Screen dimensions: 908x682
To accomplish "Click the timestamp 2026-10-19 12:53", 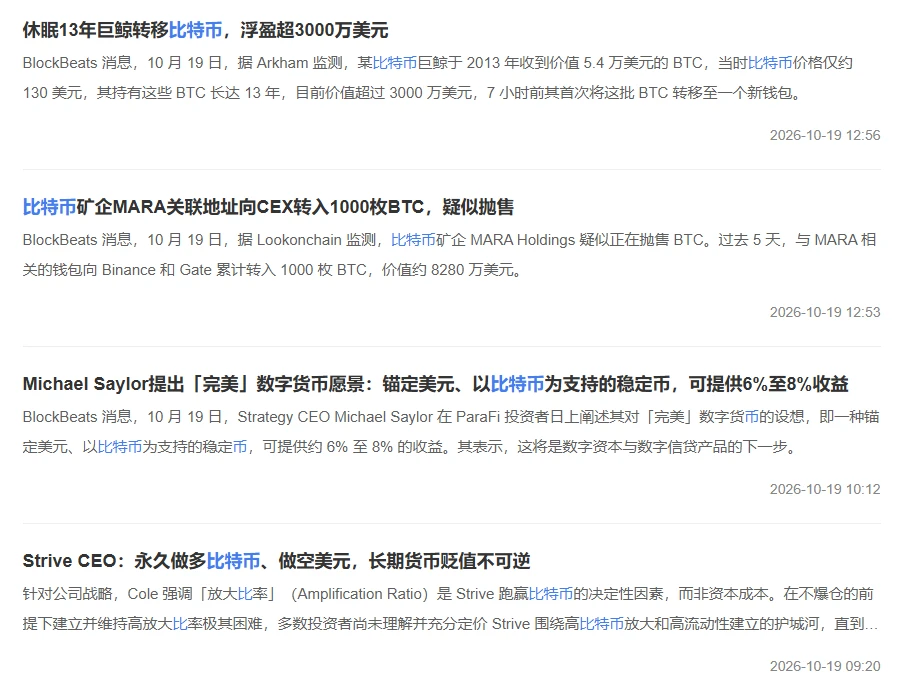I will [x=825, y=313].
